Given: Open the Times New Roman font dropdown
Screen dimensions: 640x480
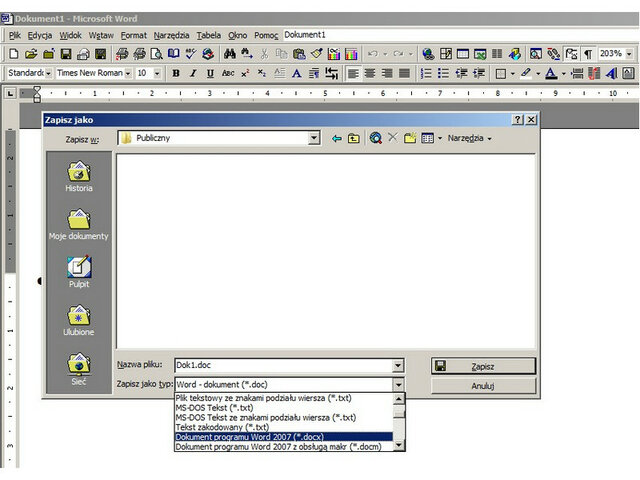Looking at the screenshot, I should pos(128,73).
